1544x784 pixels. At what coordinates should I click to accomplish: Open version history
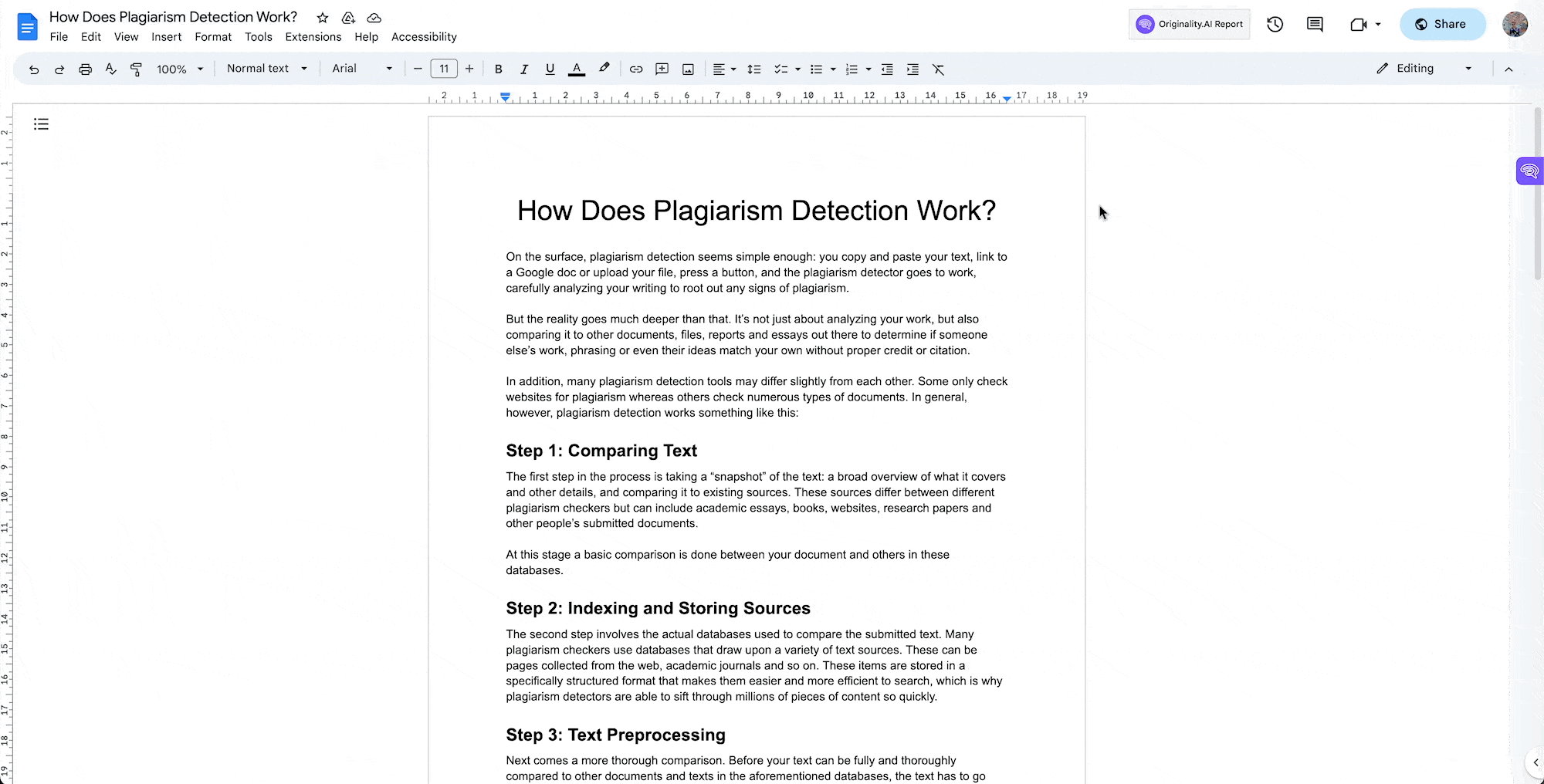pos(1275,24)
